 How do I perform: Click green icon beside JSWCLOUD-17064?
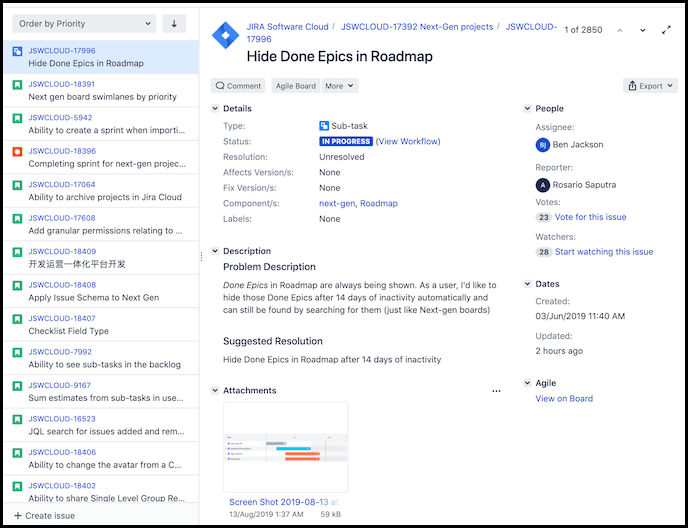[17, 185]
